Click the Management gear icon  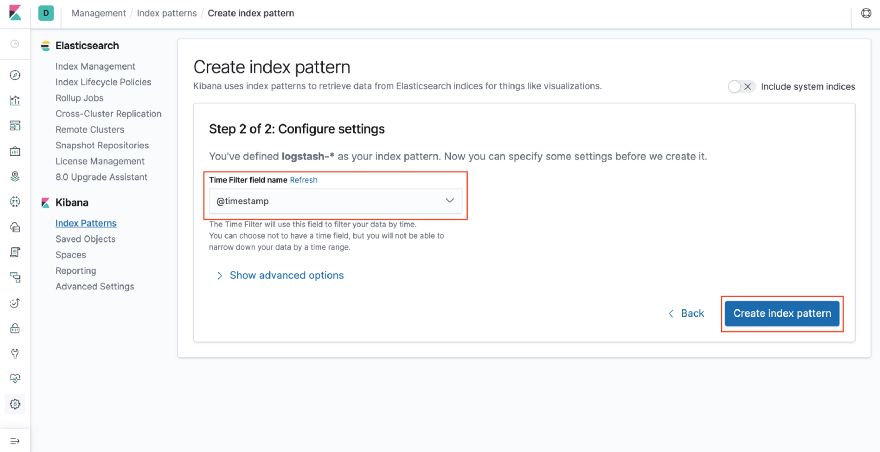point(15,404)
